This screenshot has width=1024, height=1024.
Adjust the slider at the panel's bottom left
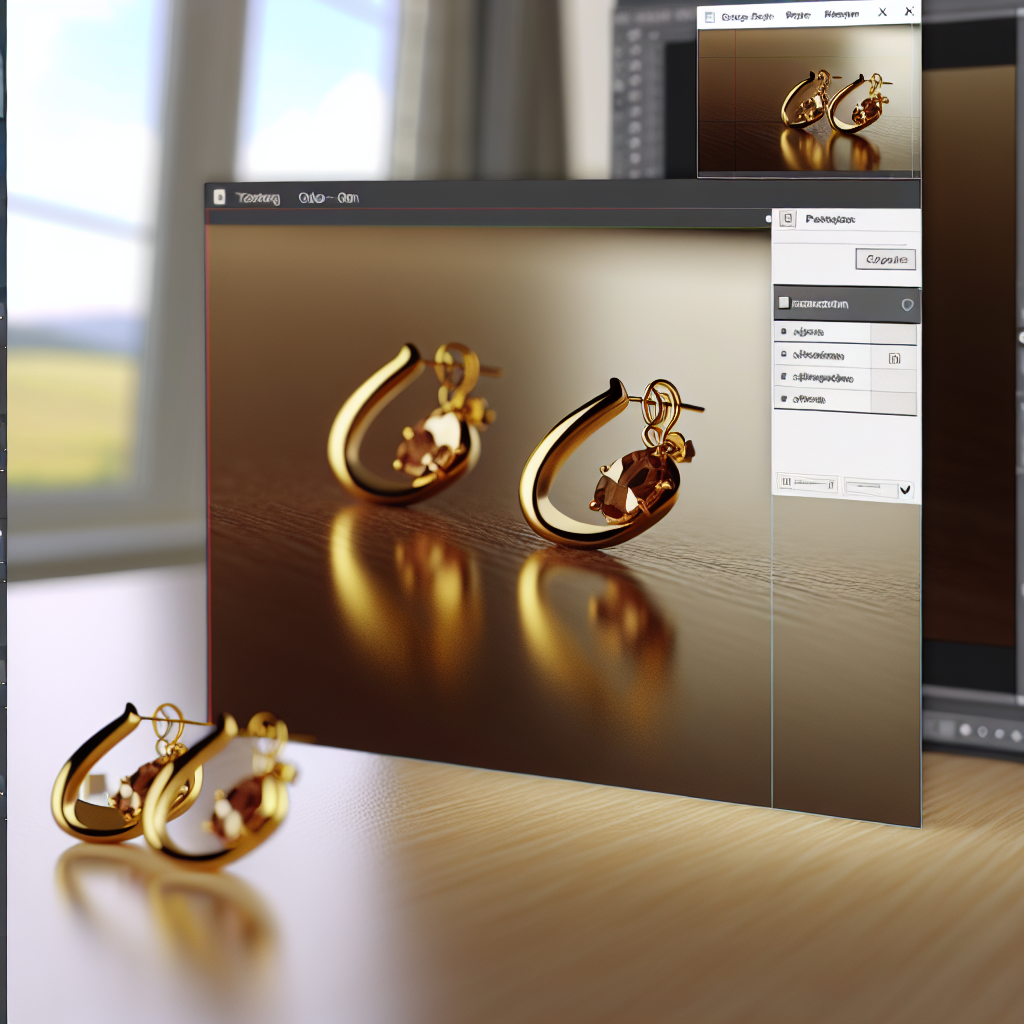pos(808,484)
